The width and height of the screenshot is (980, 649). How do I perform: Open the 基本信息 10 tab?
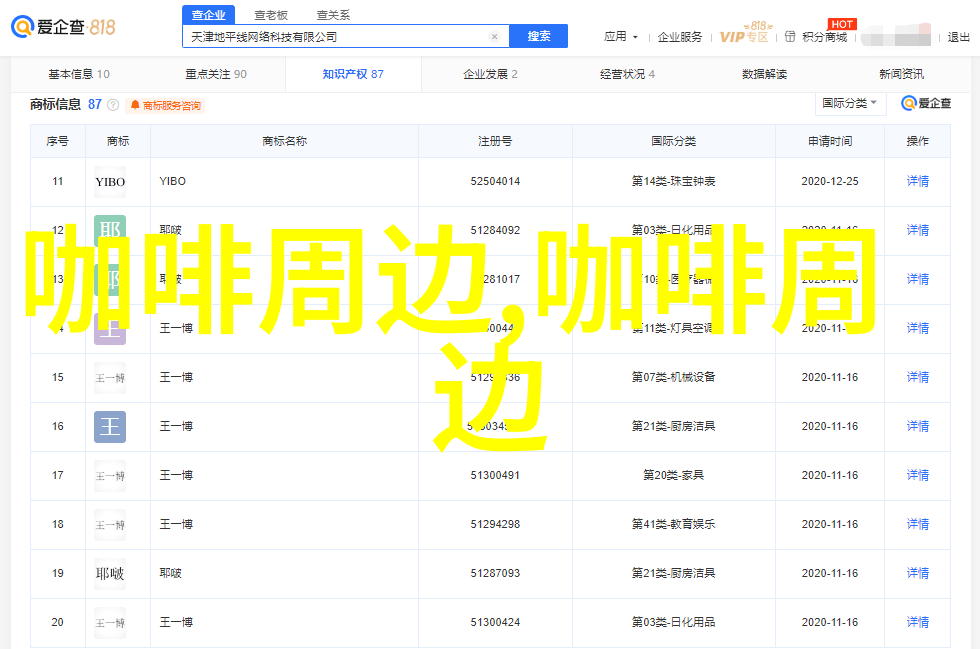[x=79, y=74]
